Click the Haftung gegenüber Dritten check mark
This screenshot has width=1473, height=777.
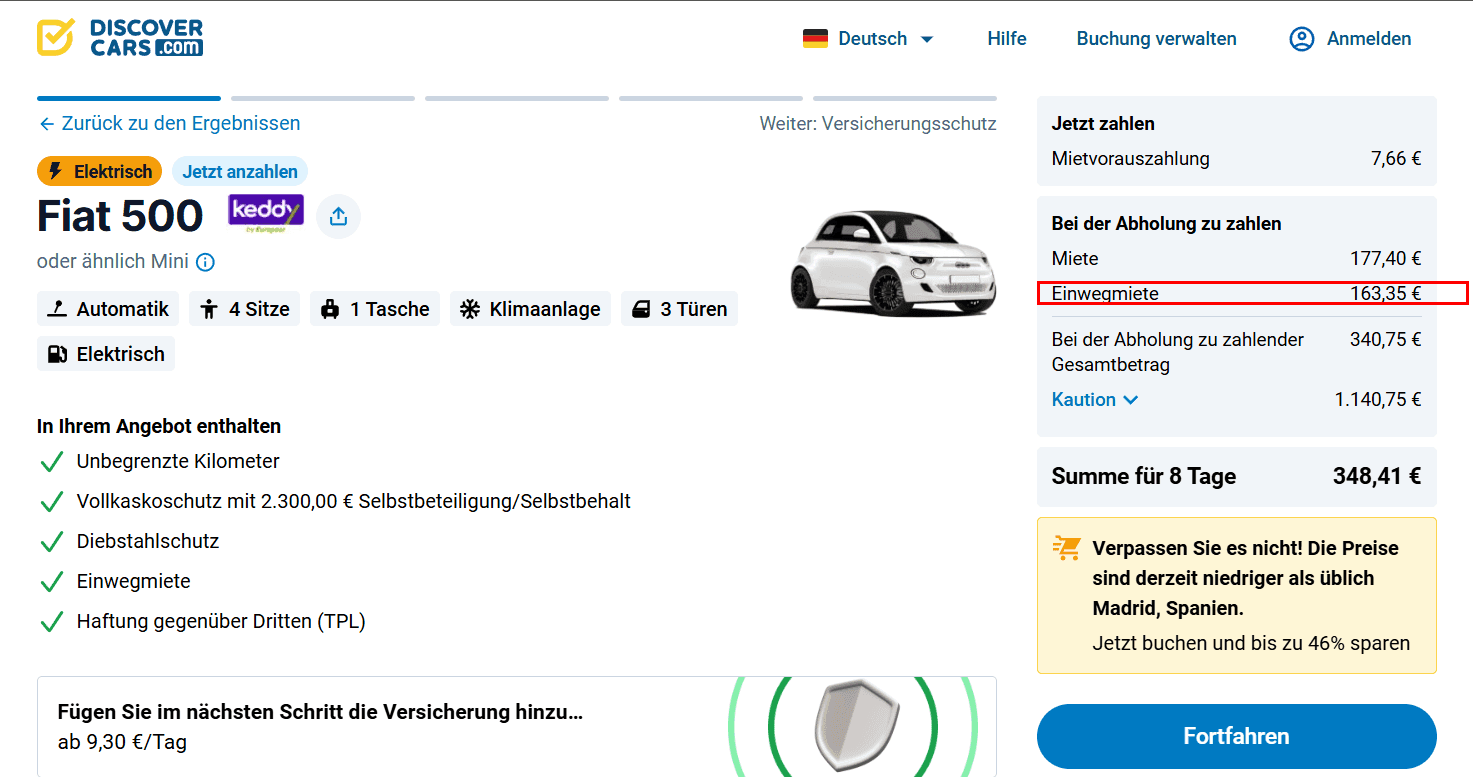pos(51,622)
